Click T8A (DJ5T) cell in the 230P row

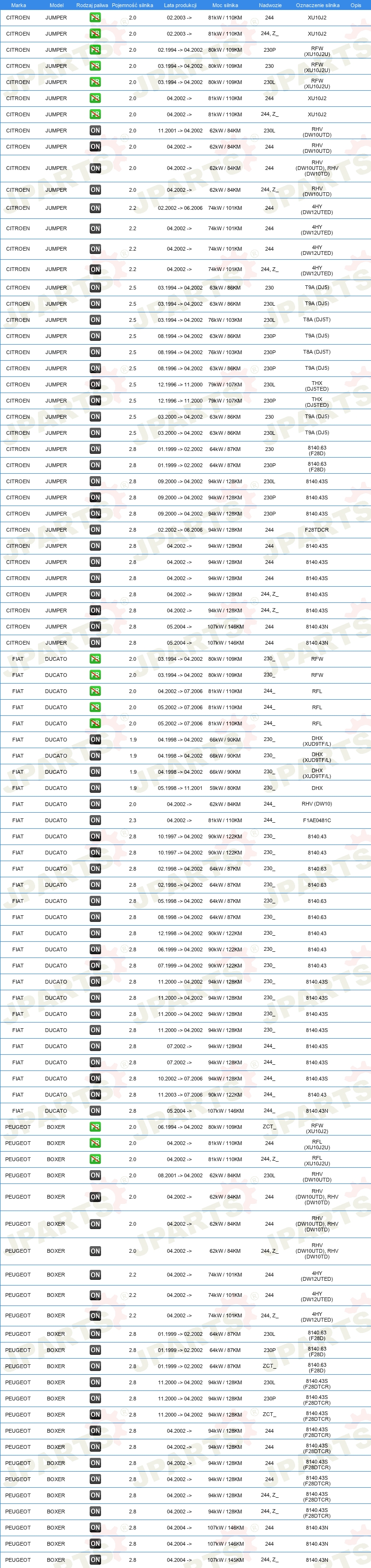(x=317, y=352)
